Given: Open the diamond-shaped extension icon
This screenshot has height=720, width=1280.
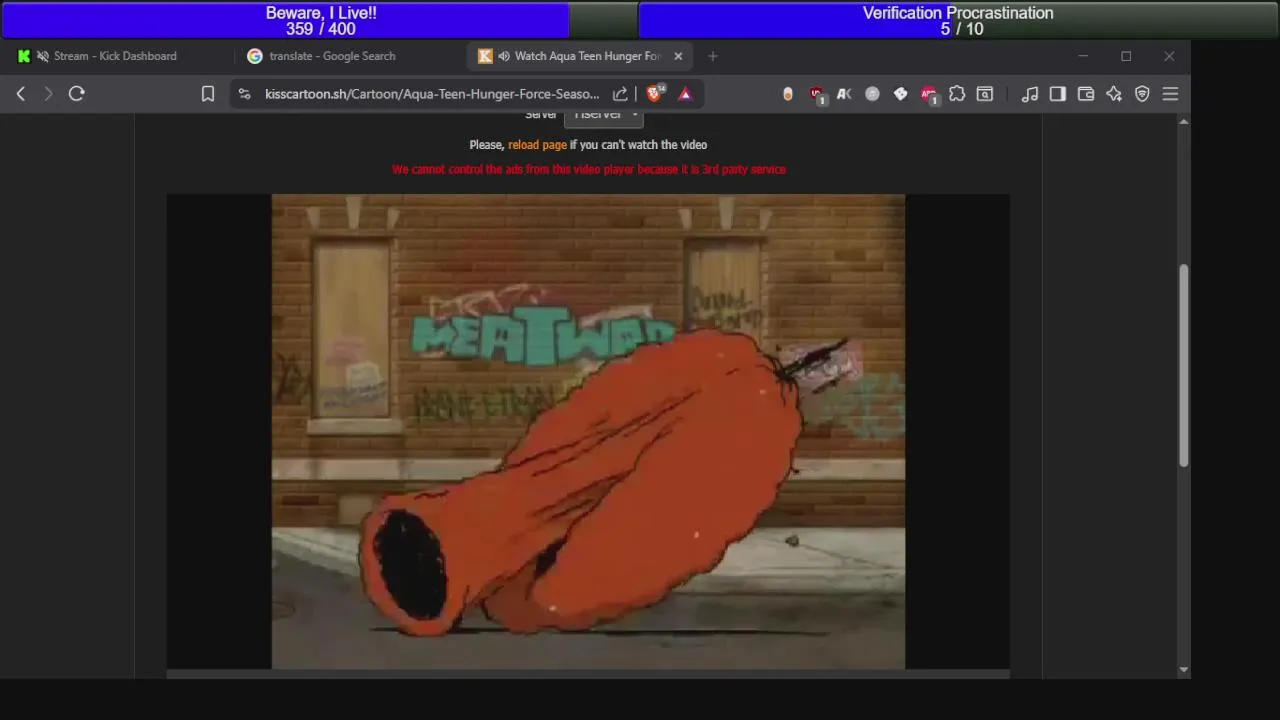Looking at the screenshot, I should 901,94.
